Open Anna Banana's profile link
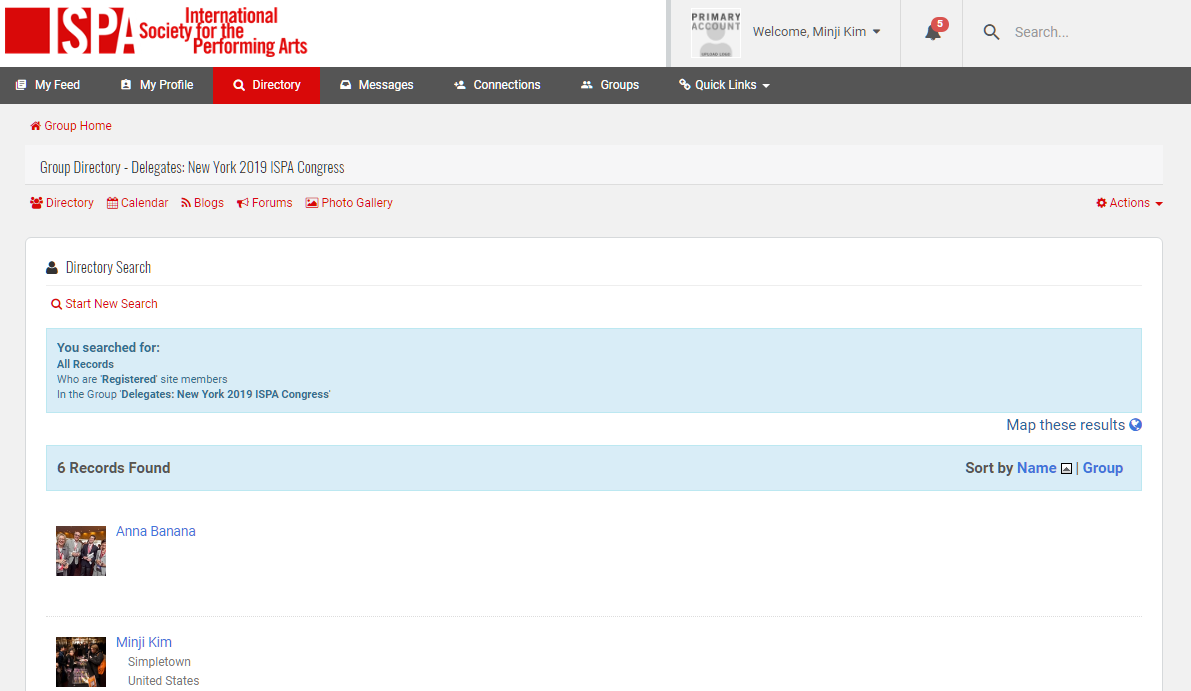Viewport: 1191px width, 691px height. pos(155,531)
